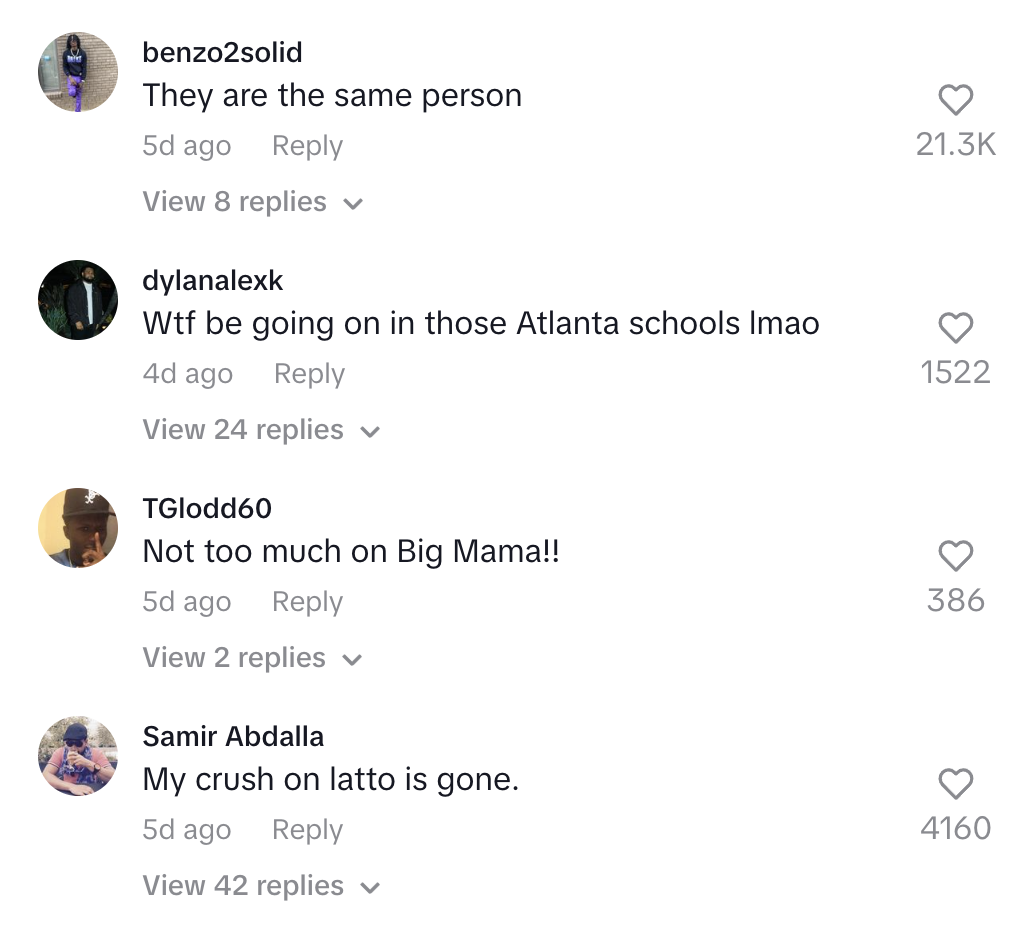Open benzo2solid's profile picture
This screenshot has width=1024, height=930.
tap(78, 72)
